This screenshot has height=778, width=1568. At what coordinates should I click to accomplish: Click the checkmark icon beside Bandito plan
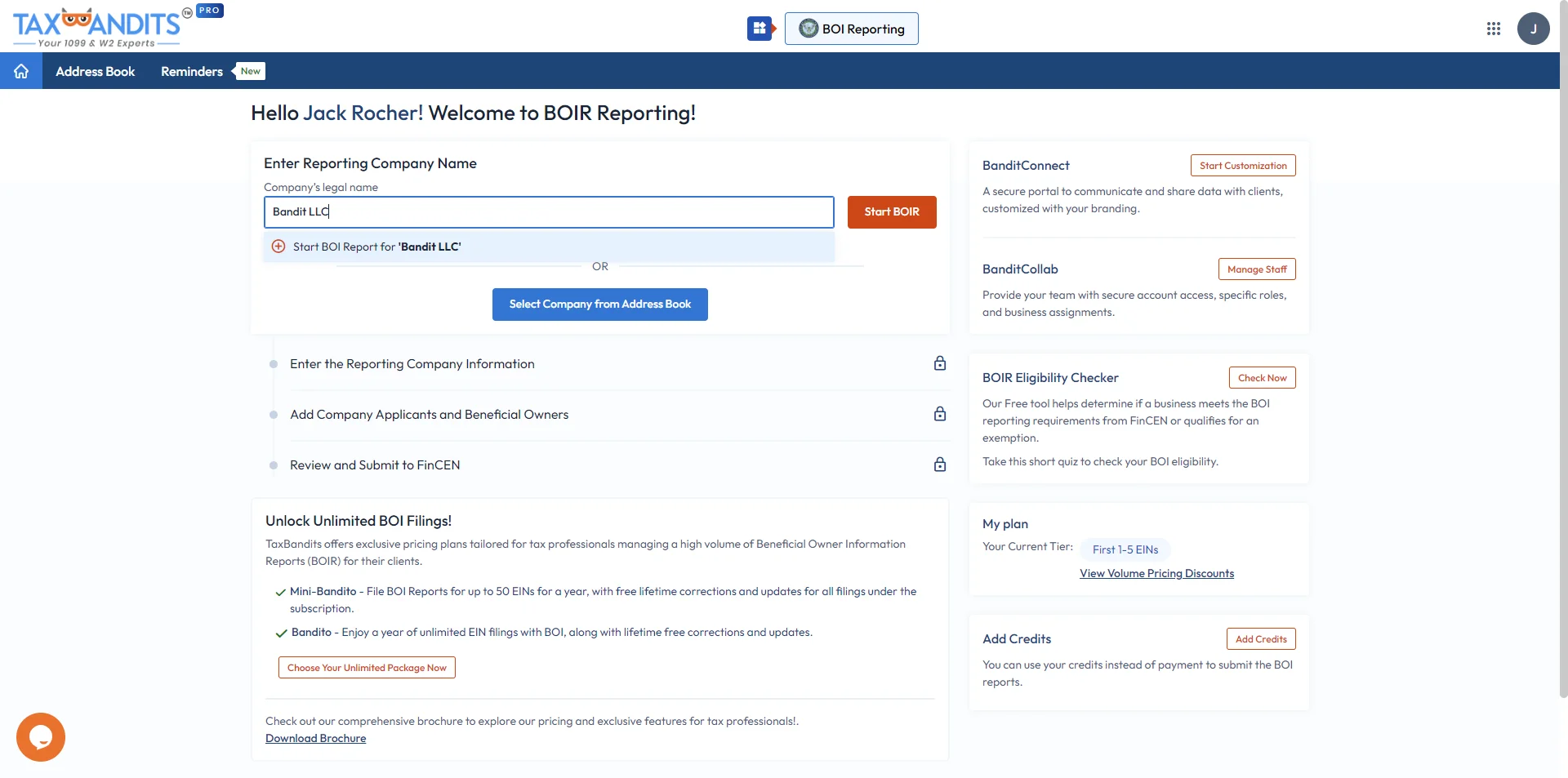click(x=282, y=634)
